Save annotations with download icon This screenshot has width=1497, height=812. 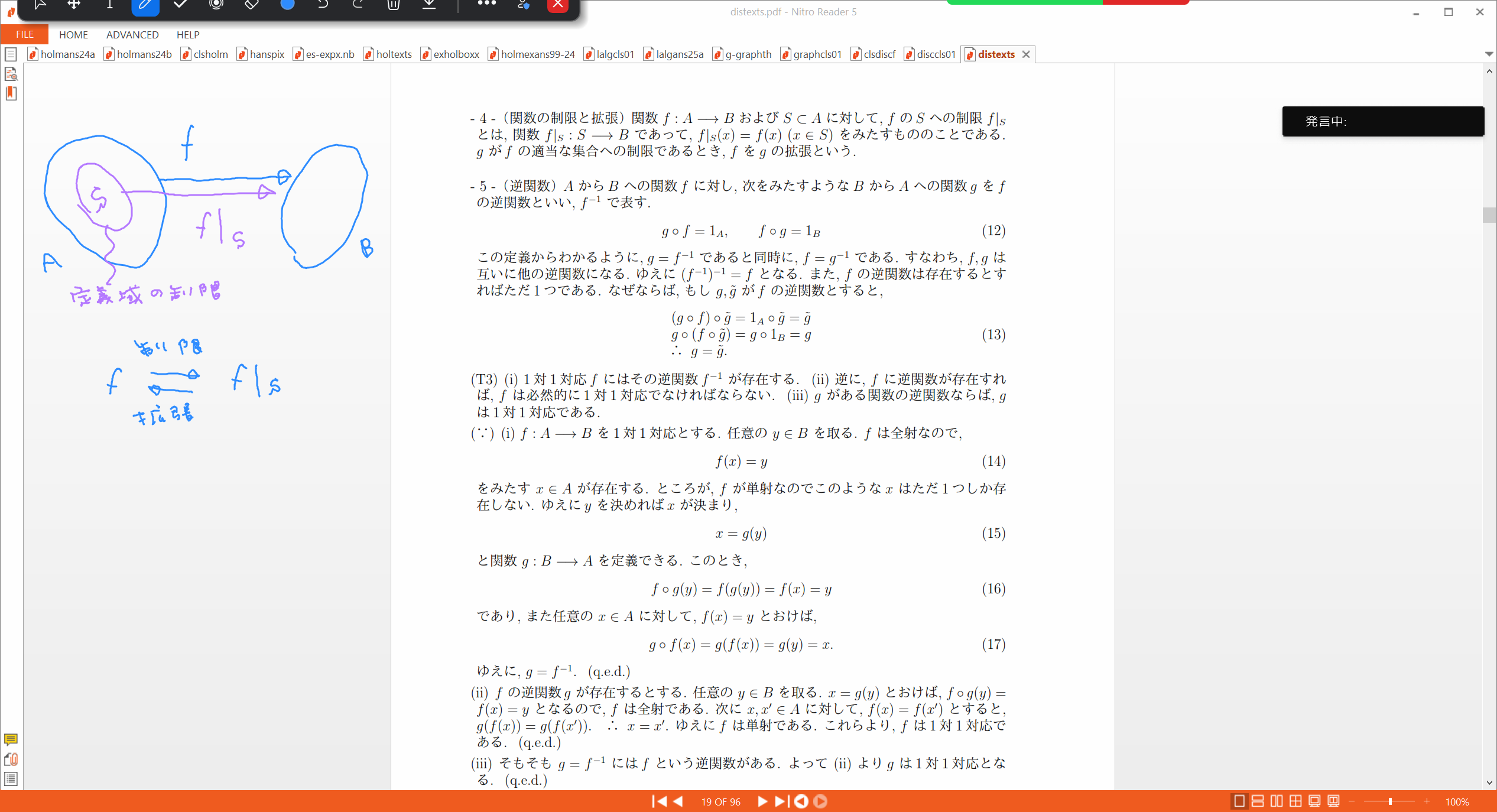[x=429, y=5]
